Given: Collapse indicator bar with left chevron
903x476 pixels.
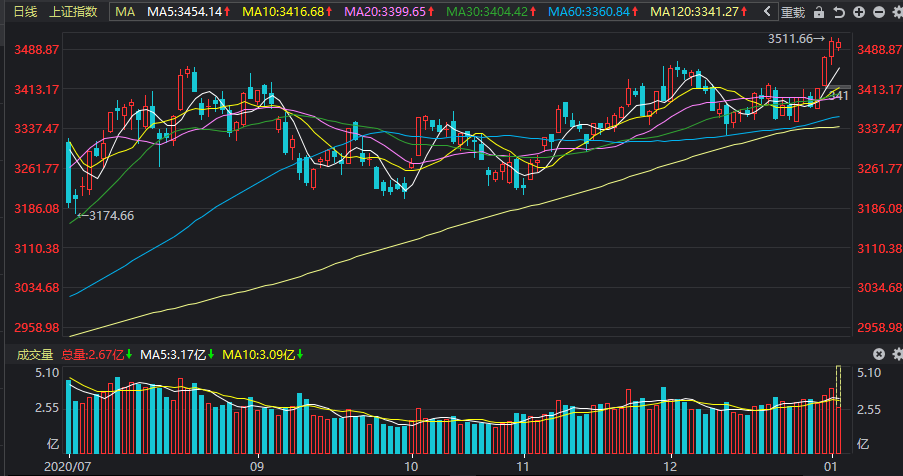Looking at the screenshot, I should 767,12.
